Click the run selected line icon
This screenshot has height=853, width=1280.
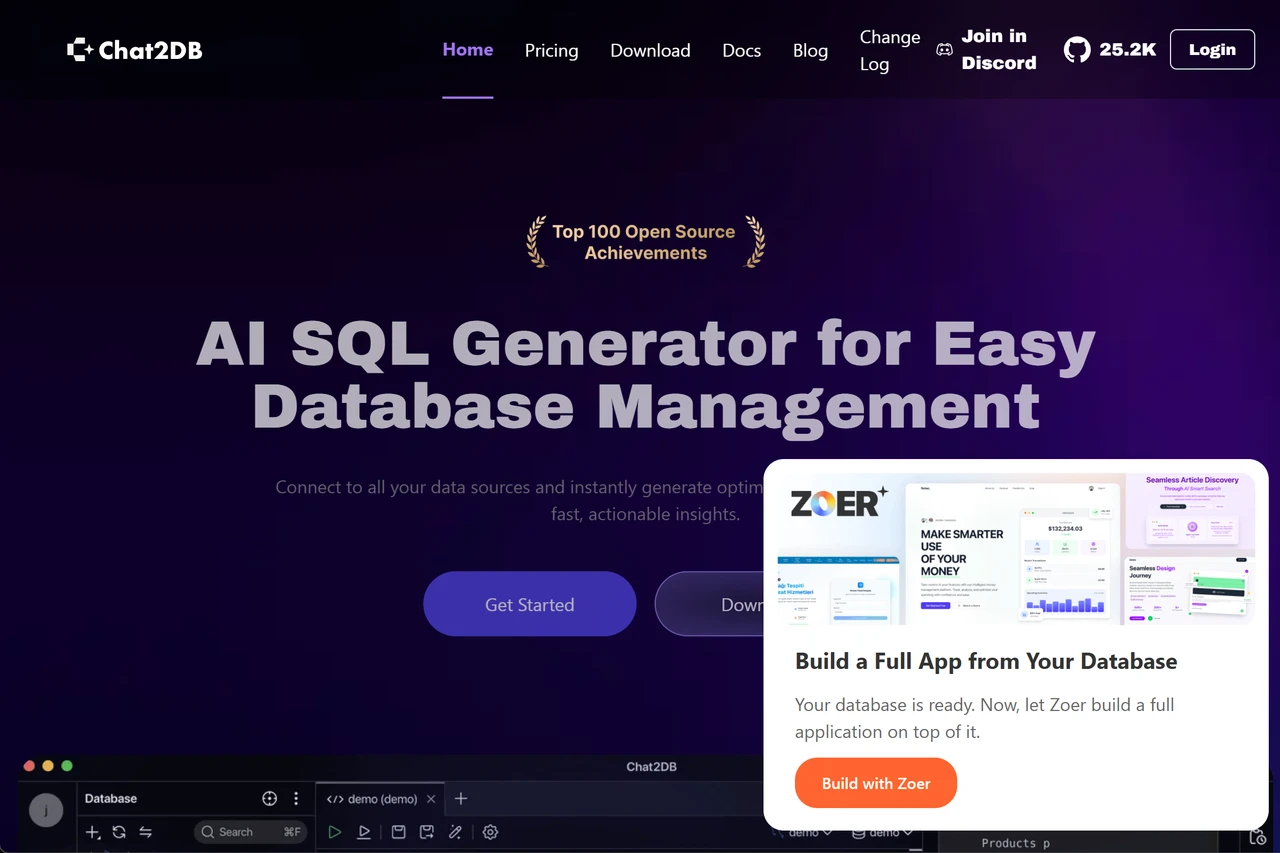pos(365,832)
